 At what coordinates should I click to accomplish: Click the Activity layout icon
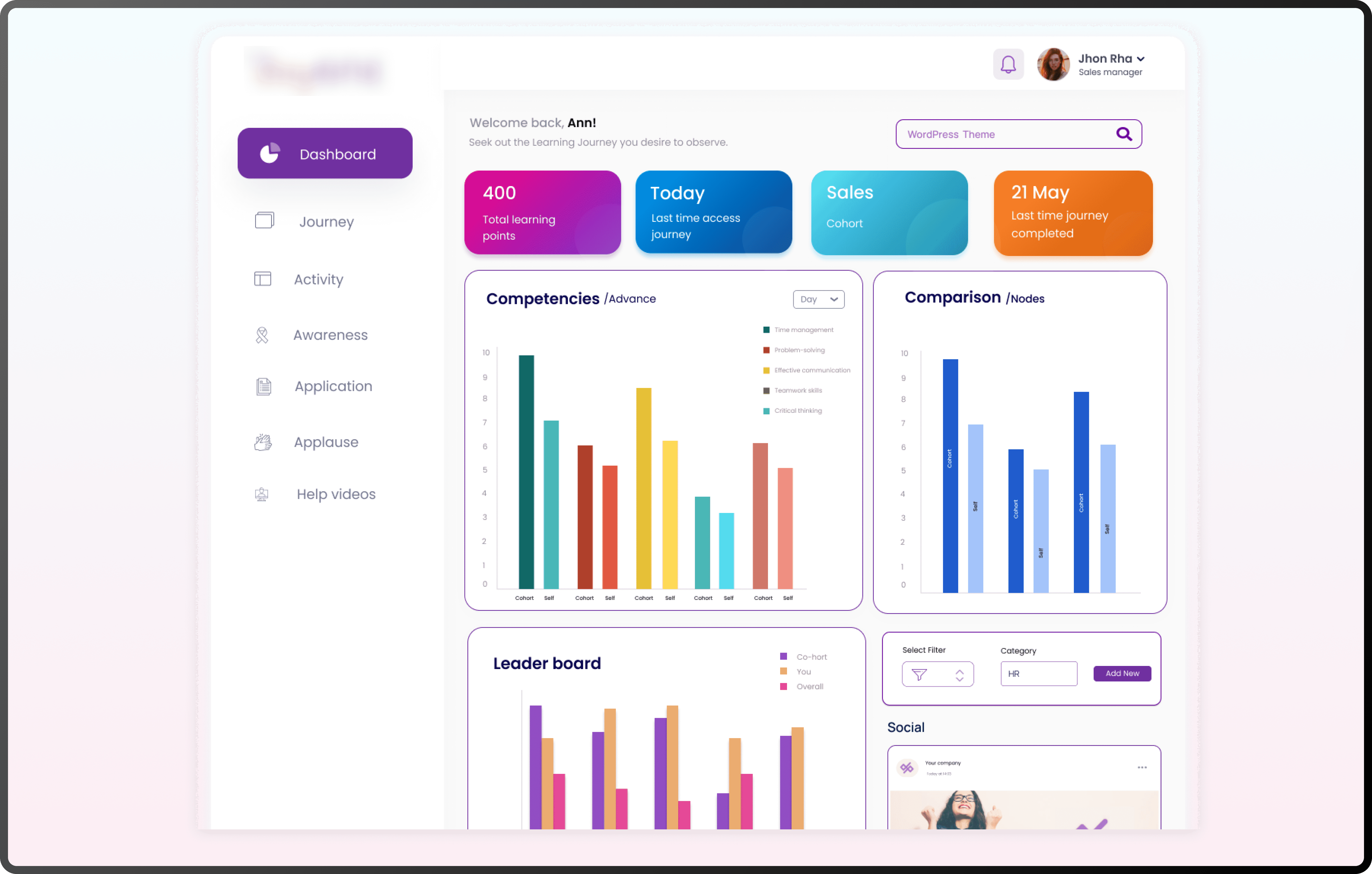coord(263,279)
